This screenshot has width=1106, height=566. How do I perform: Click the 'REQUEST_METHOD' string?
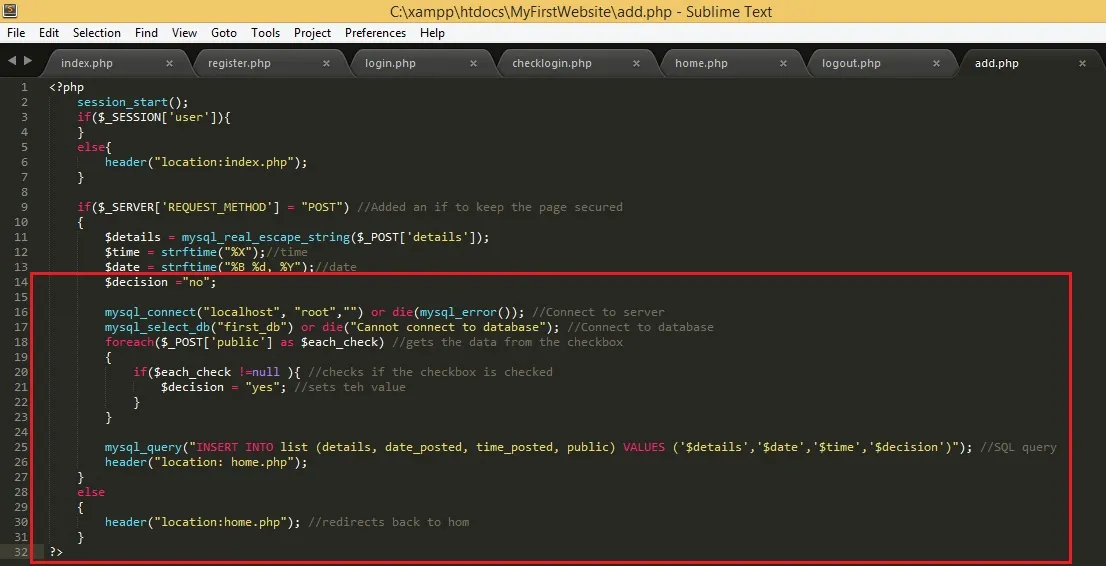217,207
